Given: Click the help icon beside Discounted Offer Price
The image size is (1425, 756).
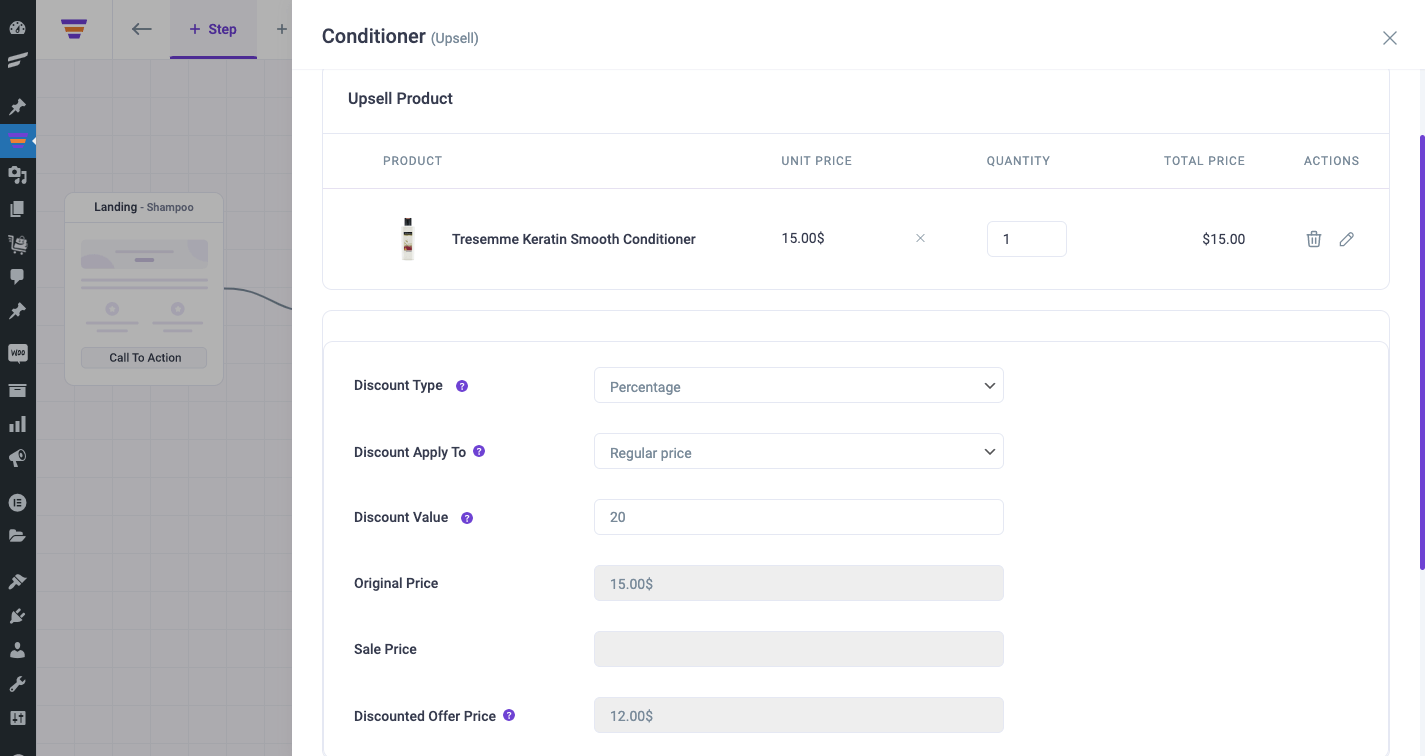Looking at the screenshot, I should [x=509, y=716].
